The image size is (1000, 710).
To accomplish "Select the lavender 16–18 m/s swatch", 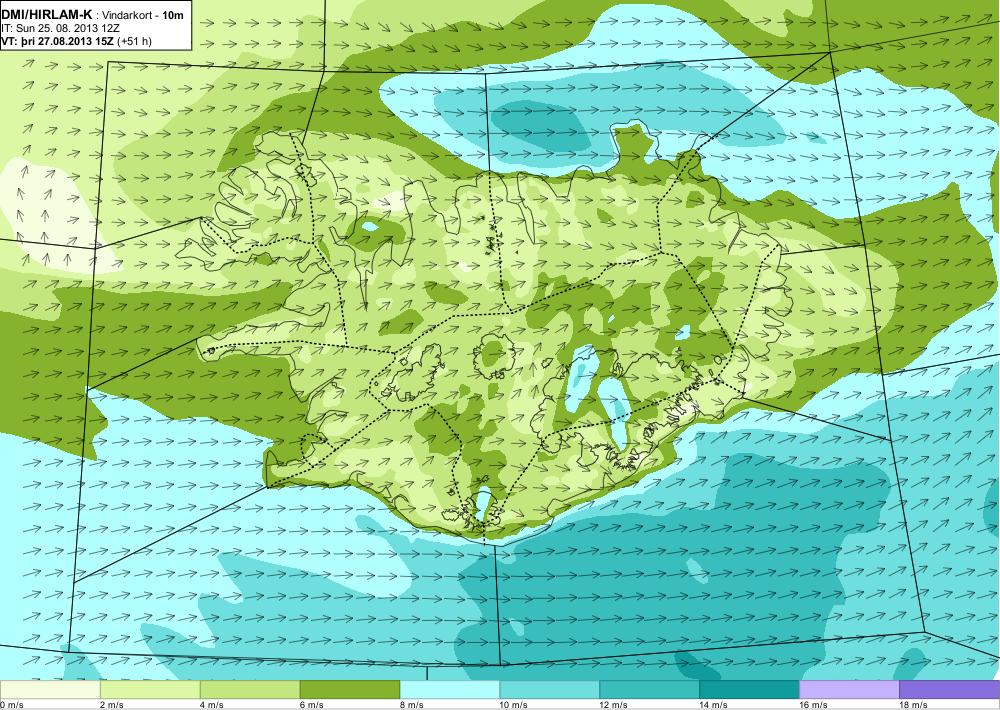I will pyautogui.click(x=849, y=690).
